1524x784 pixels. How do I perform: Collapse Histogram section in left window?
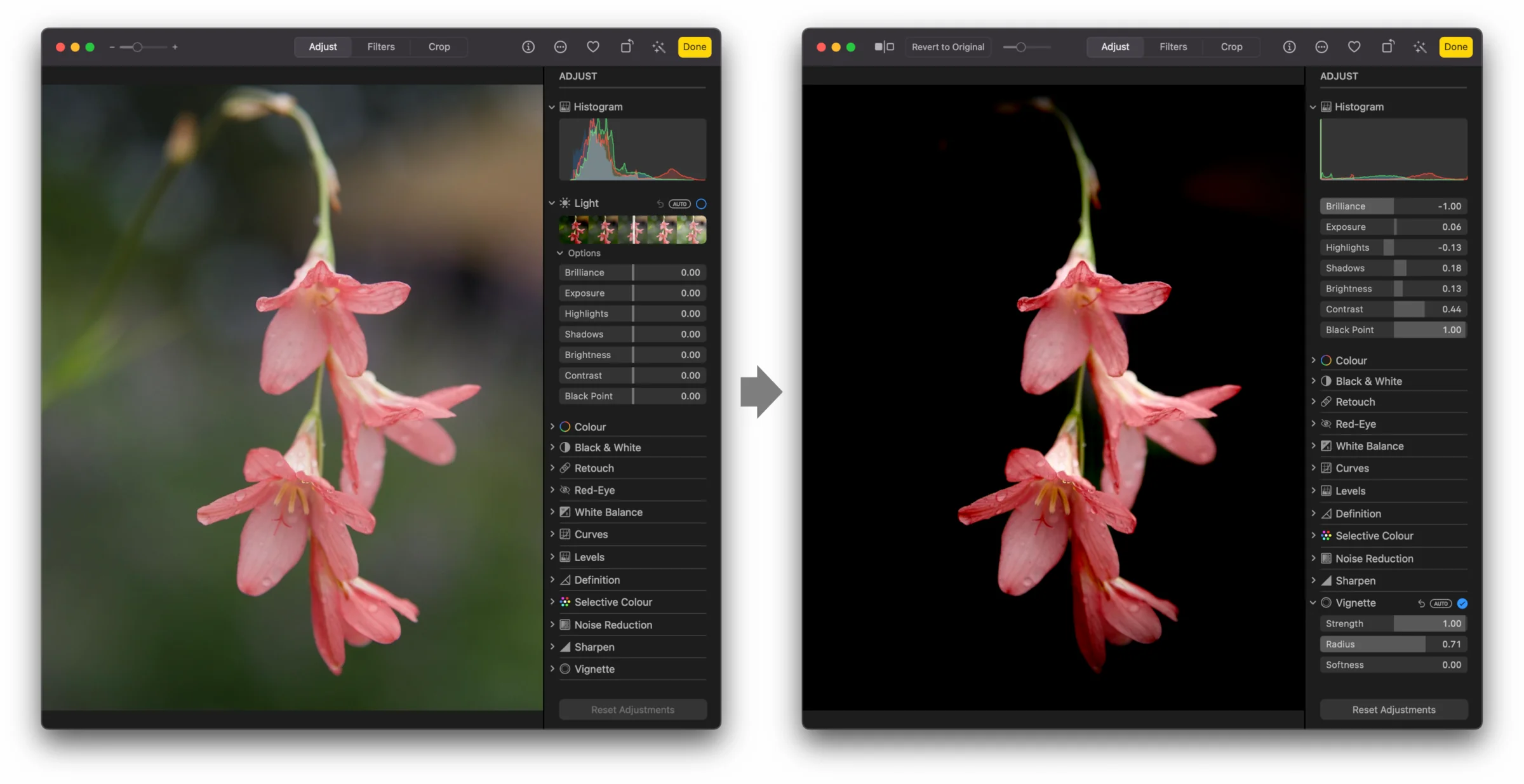552,107
